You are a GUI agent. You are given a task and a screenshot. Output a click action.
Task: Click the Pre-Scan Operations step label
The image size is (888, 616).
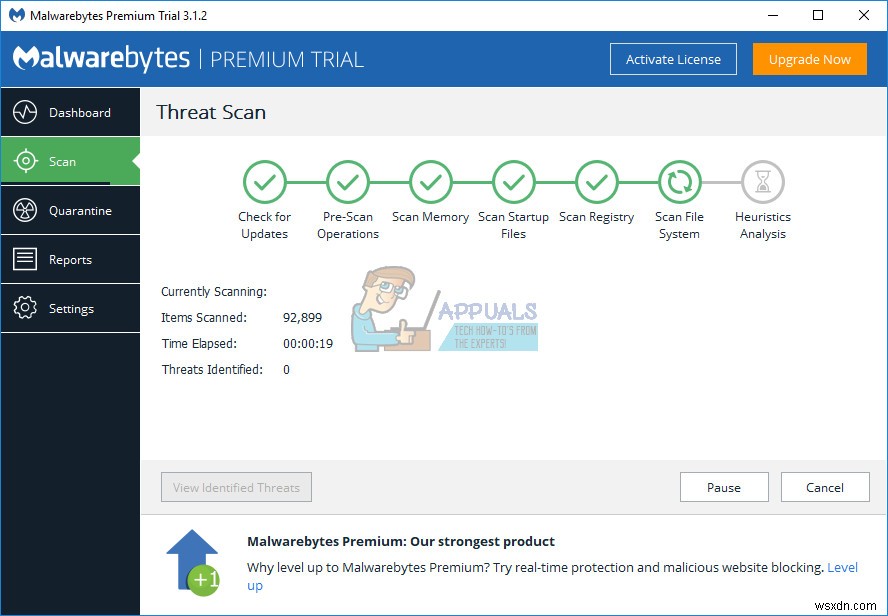click(x=348, y=225)
